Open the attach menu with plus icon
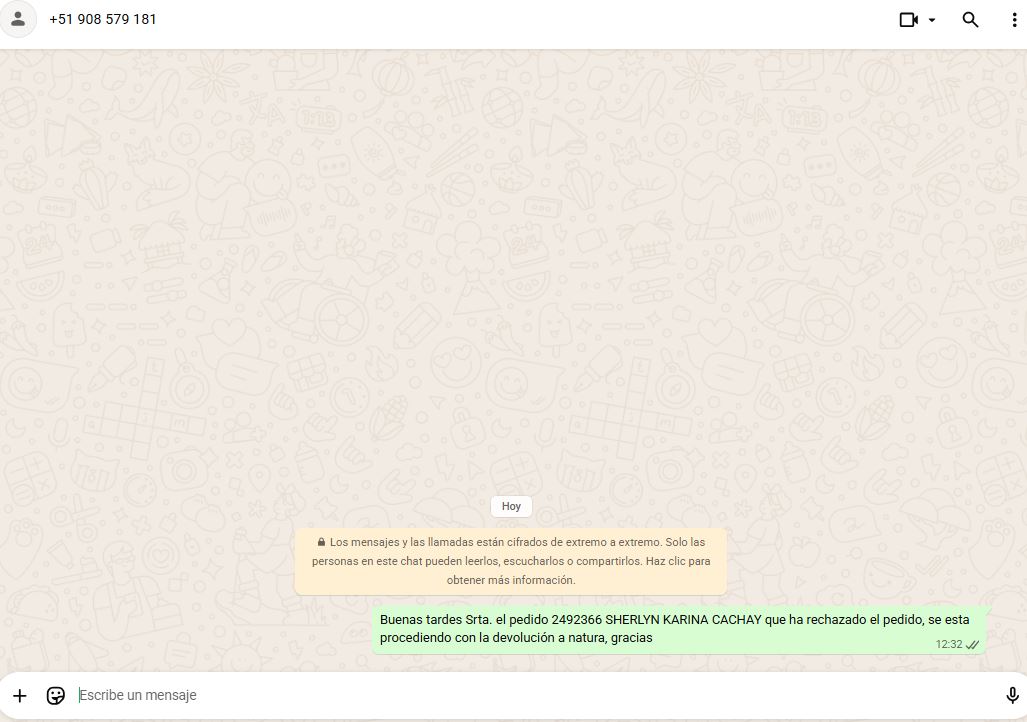 click(20, 695)
